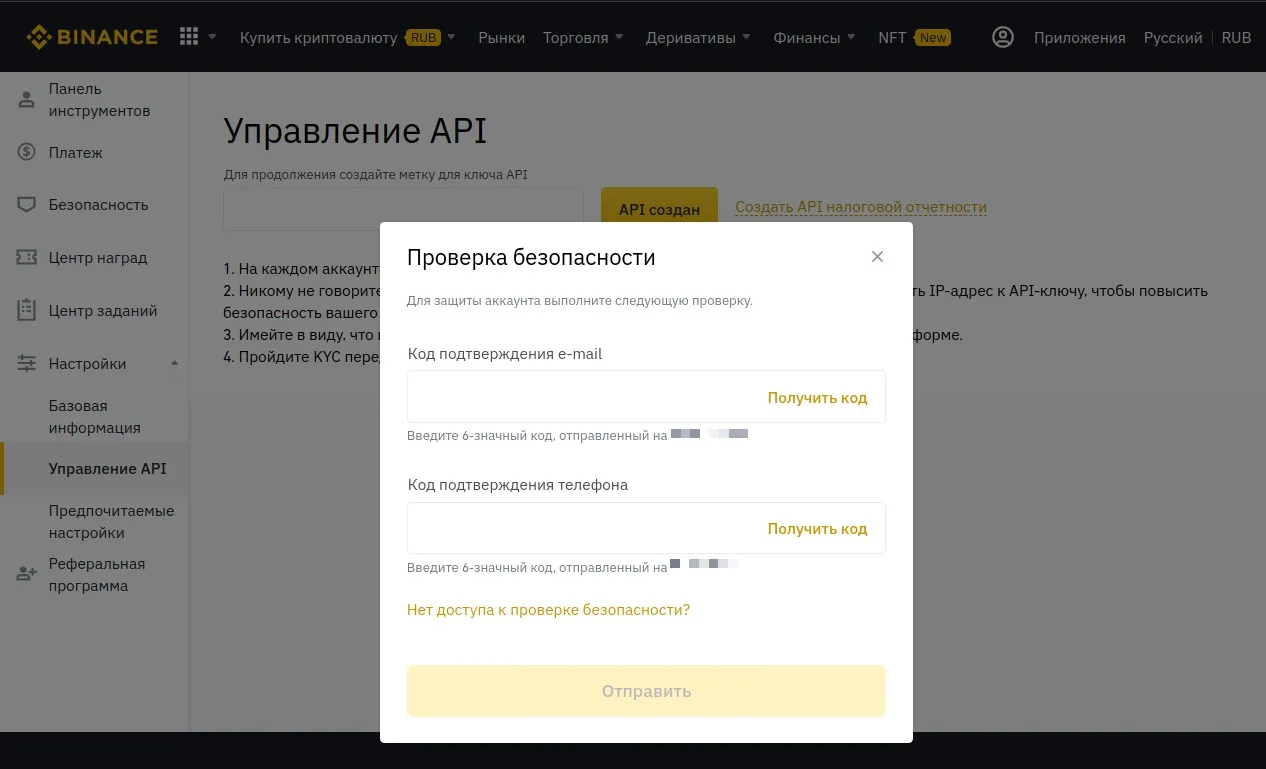Click the Настройки sliders icon

click(x=25, y=363)
